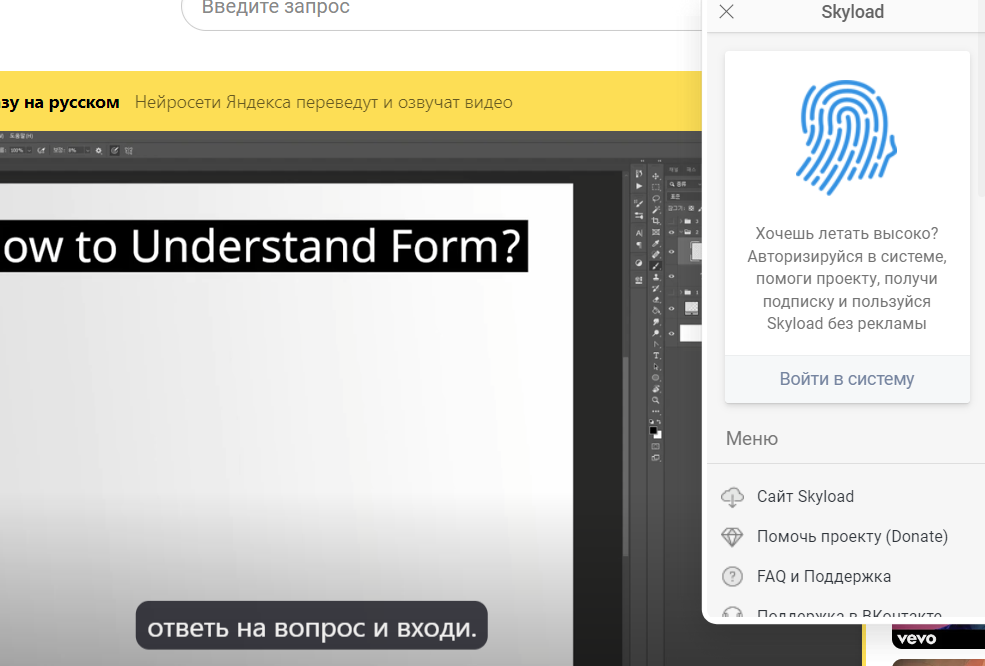
Task: Toggle the symmetry butterfly option in options bar
Action: click(129, 151)
